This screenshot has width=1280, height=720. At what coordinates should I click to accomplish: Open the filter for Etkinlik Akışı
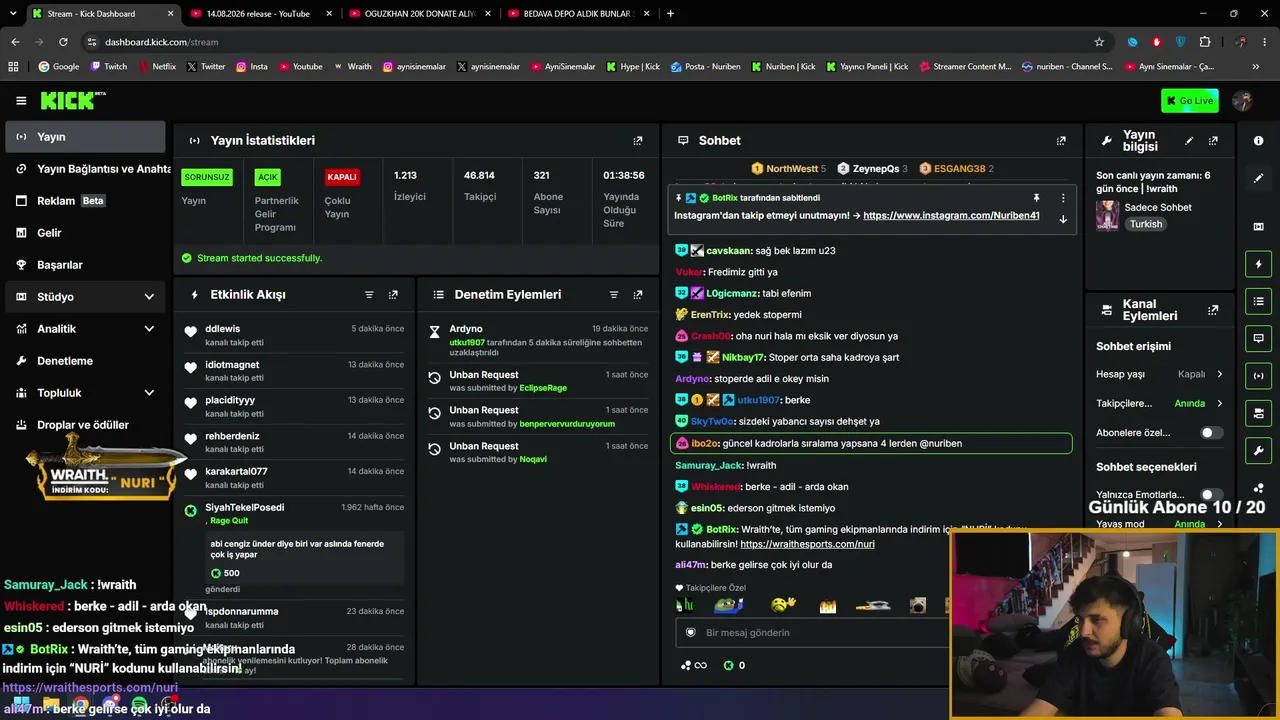[x=369, y=295]
